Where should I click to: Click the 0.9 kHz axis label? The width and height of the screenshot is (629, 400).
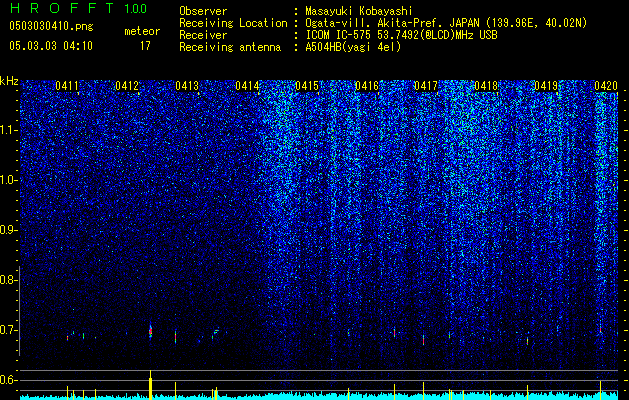[x=7, y=230]
